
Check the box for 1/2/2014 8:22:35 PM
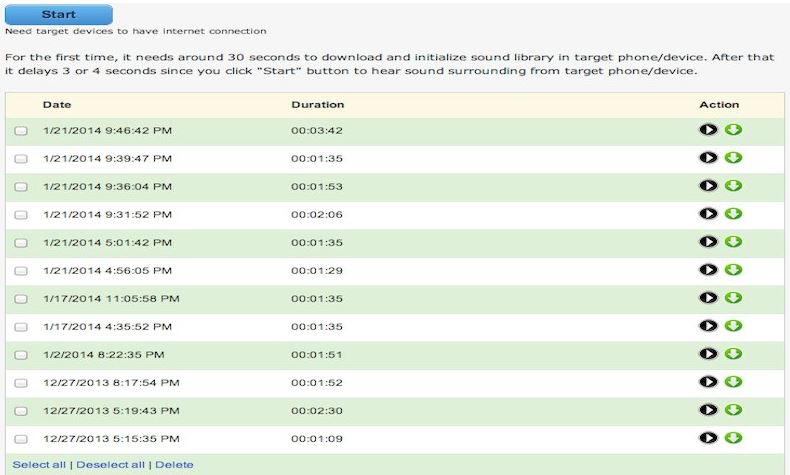(21, 355)
